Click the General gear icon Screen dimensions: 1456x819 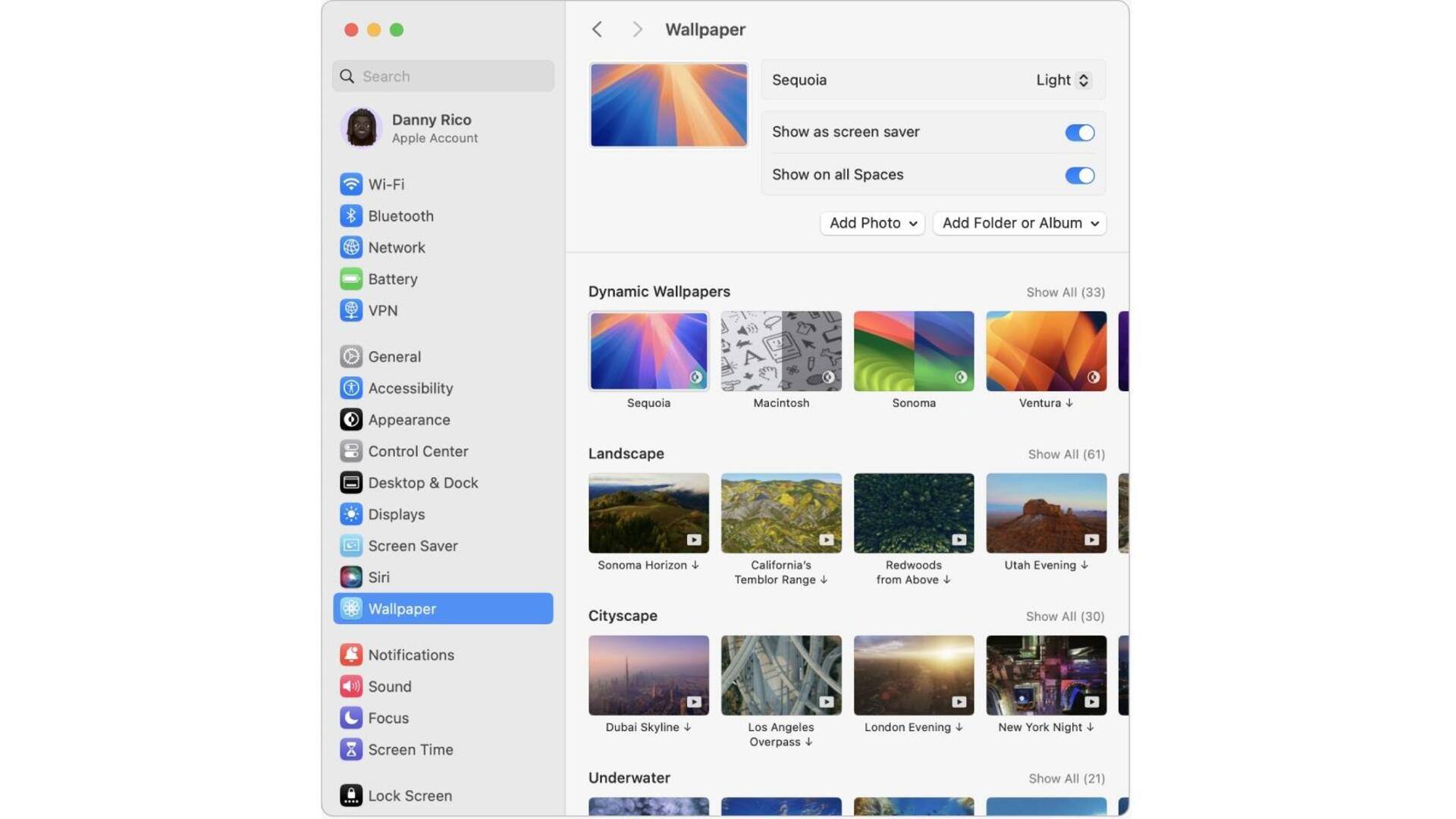coord(350,356)
